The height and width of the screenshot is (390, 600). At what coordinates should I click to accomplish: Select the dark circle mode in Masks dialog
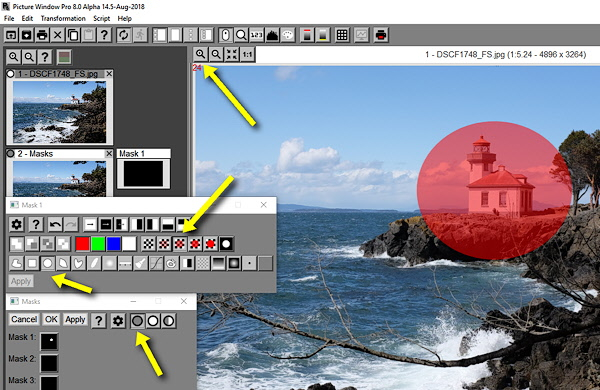coord(137,321)
